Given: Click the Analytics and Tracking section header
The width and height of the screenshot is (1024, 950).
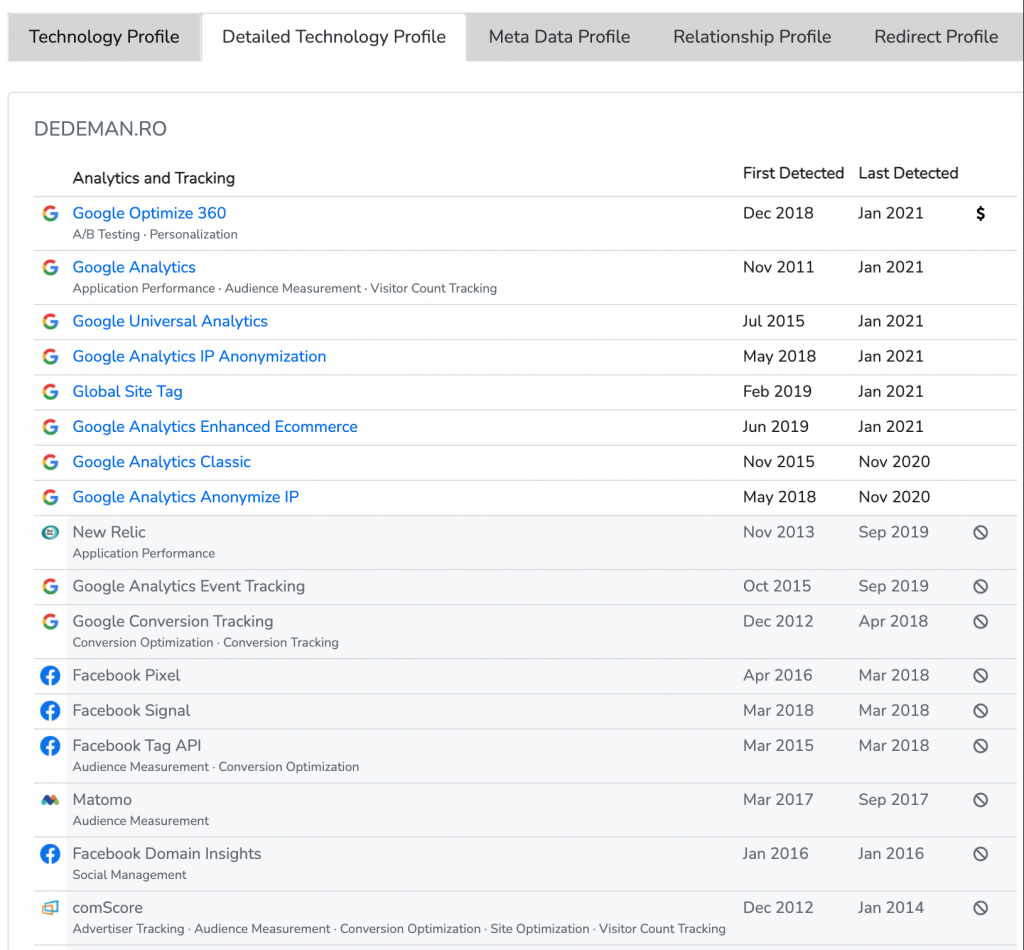Looking at the screenshot, I should tap(153, 178).
